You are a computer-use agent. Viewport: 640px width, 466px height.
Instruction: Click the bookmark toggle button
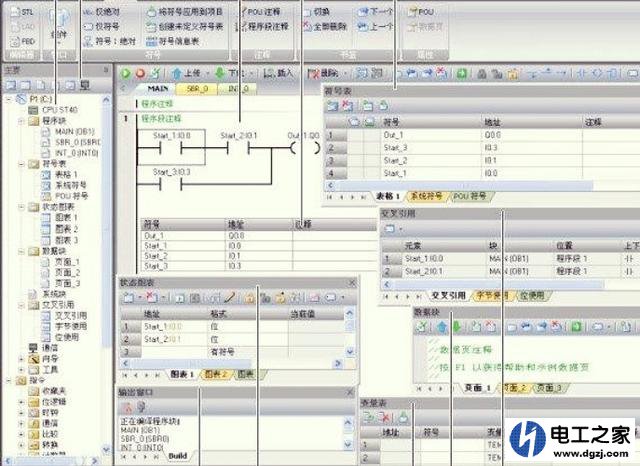317,12
